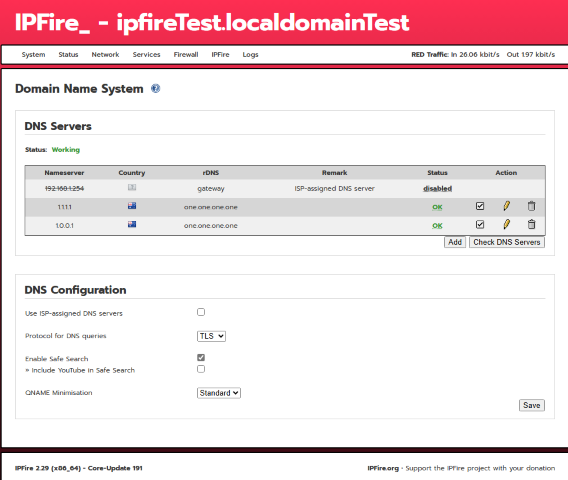
Task: Click one.one.one.one rDNS for 1.1.1.1
Action: pos(210,207)
